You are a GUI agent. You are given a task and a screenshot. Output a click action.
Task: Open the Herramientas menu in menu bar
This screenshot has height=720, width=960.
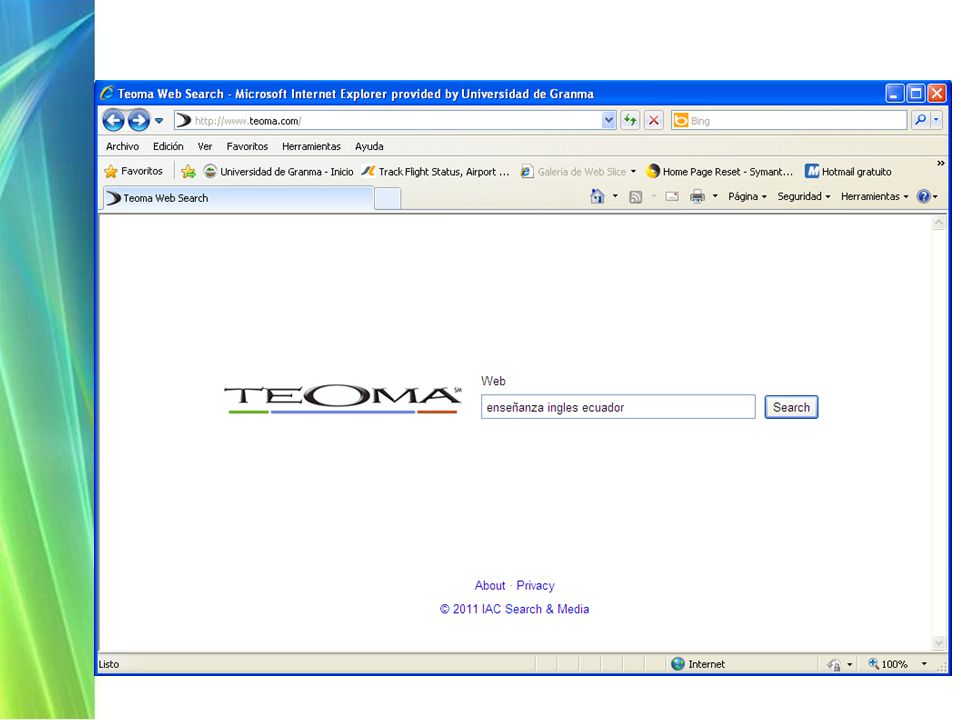point(311,146)
